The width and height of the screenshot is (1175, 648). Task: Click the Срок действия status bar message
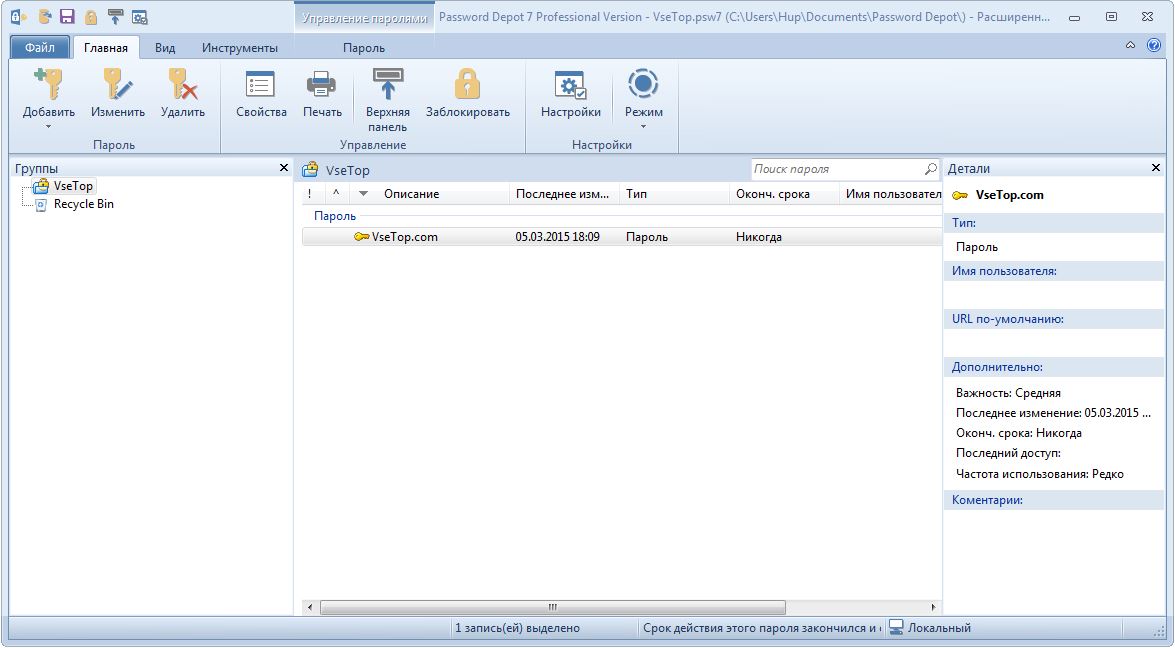pos(760,629)
